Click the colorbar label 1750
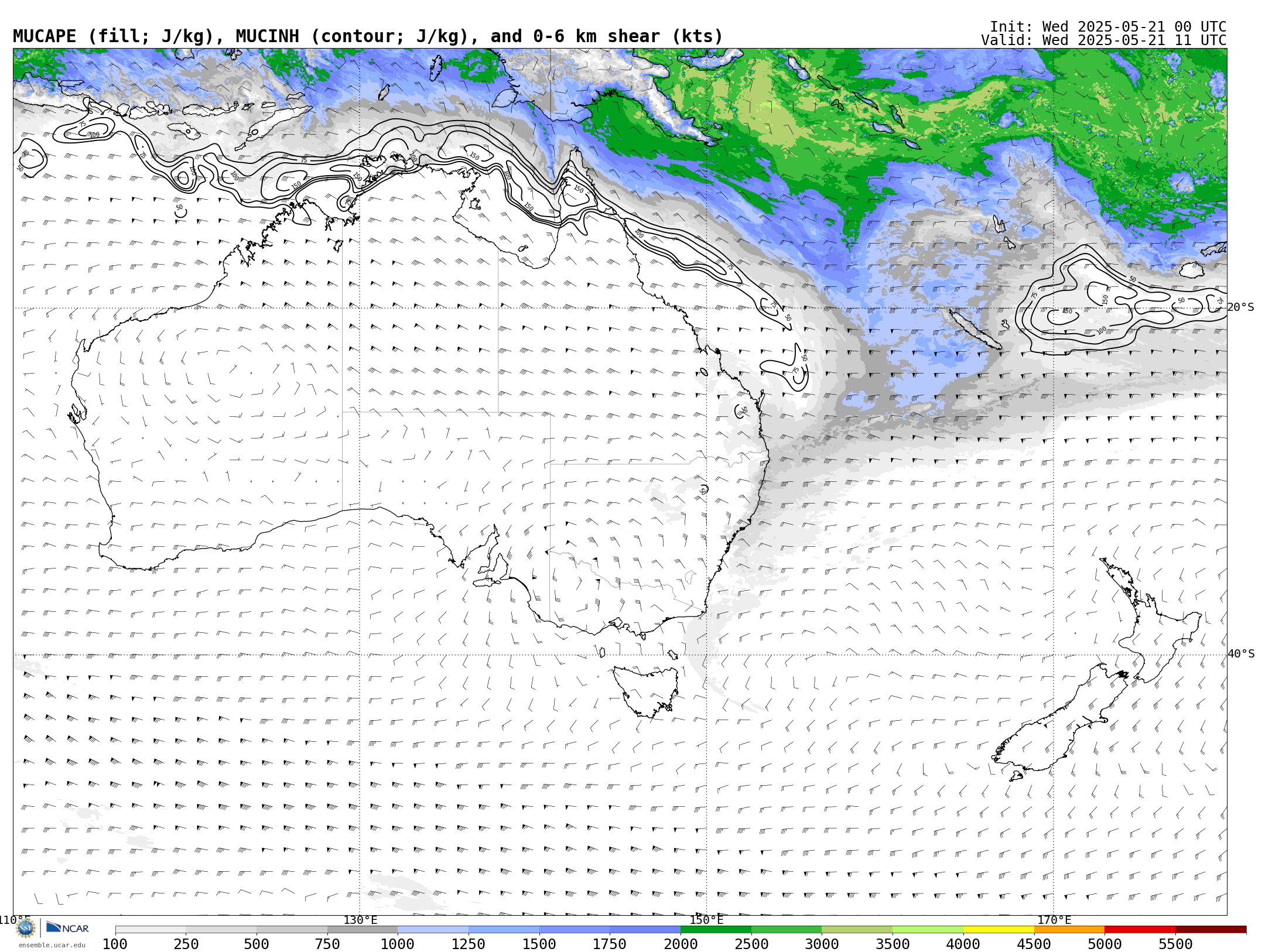Viewport: 1265px width, 952px height. (610, 944)
